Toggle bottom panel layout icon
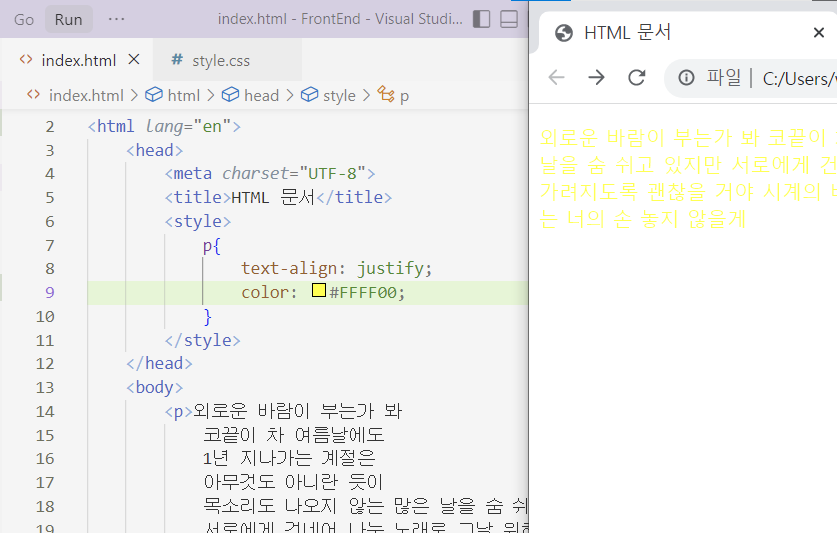The height and width of the screenshot is (533, 837). click(x=509, y=19)
